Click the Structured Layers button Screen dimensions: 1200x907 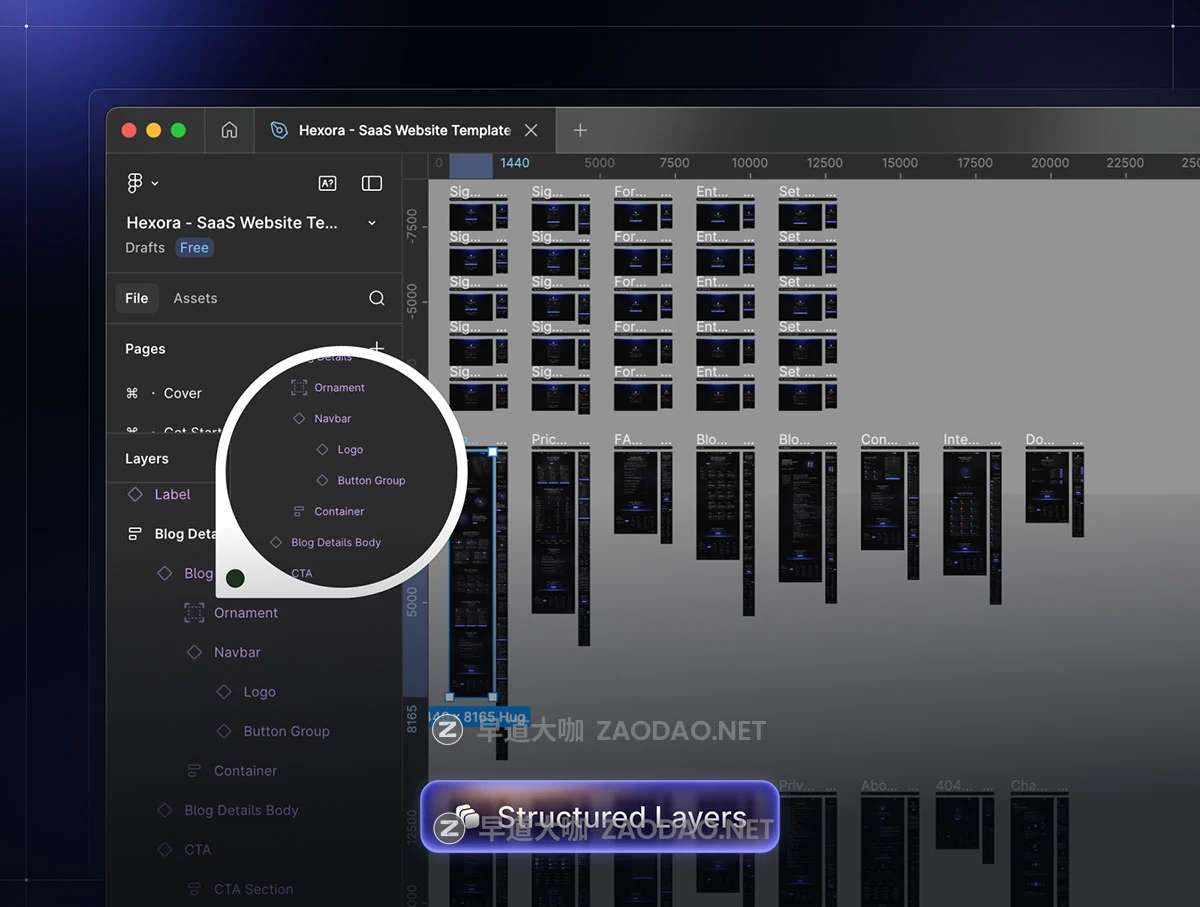pos(600,817)
